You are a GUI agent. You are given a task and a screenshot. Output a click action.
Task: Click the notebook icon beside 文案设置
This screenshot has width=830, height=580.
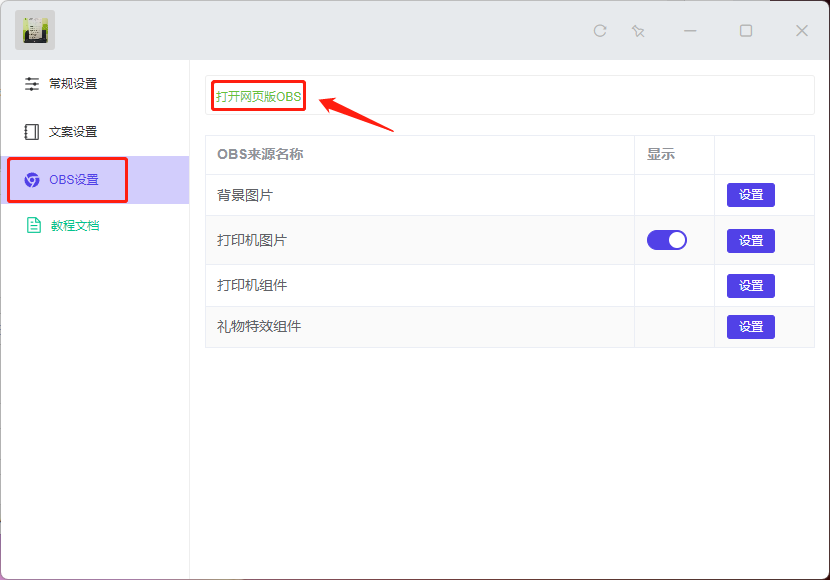coord(32,132)
